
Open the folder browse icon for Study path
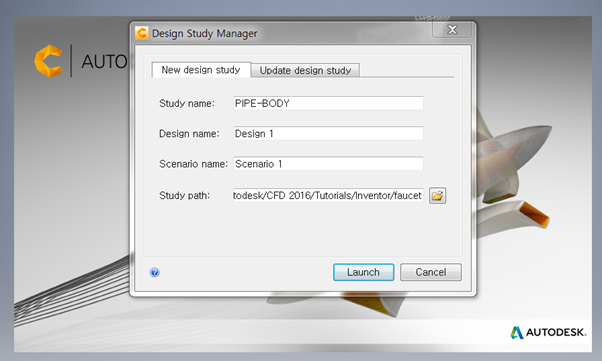point(437,195)
